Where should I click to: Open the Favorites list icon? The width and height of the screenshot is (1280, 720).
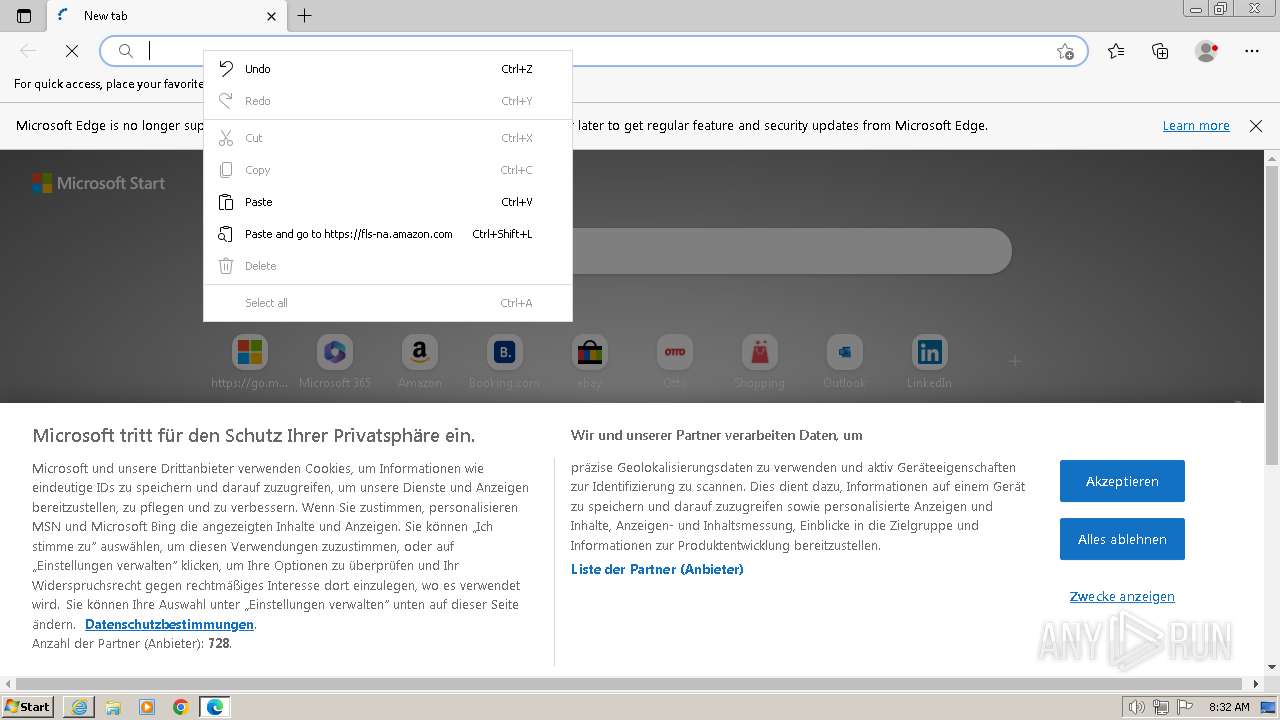coord(1116,51)
